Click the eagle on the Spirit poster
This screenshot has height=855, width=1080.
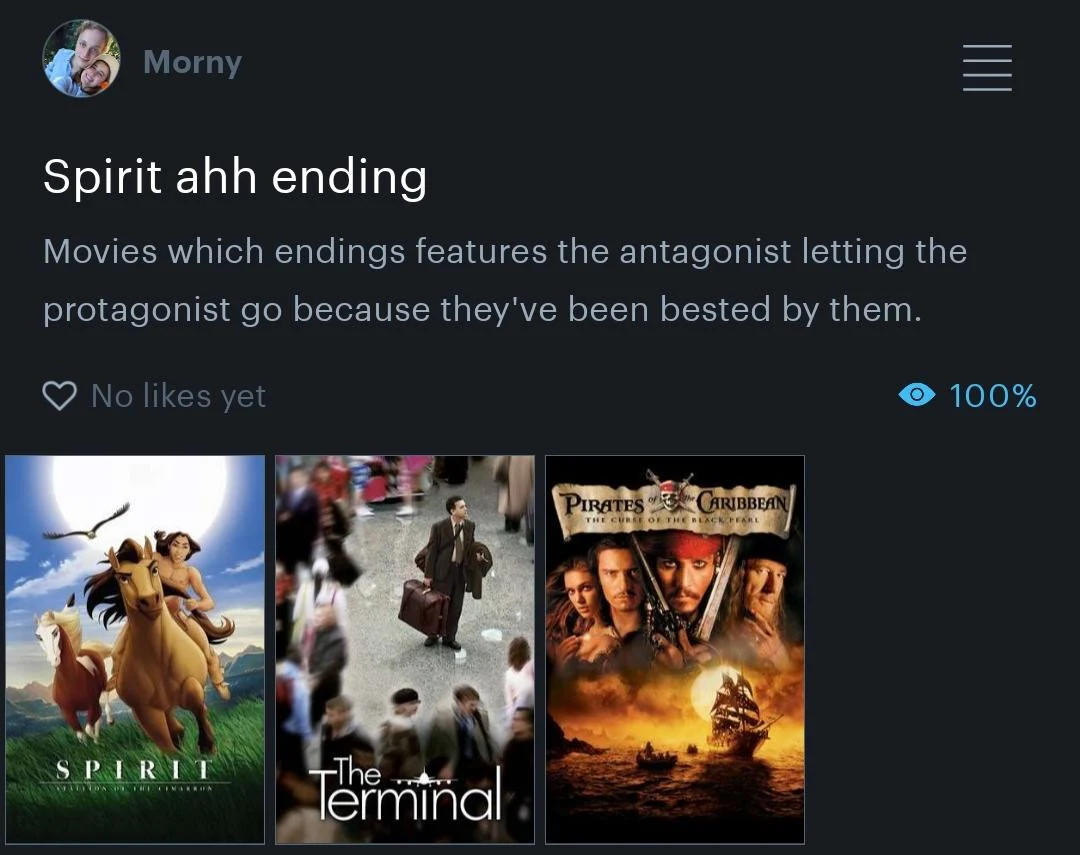[87, 524]
